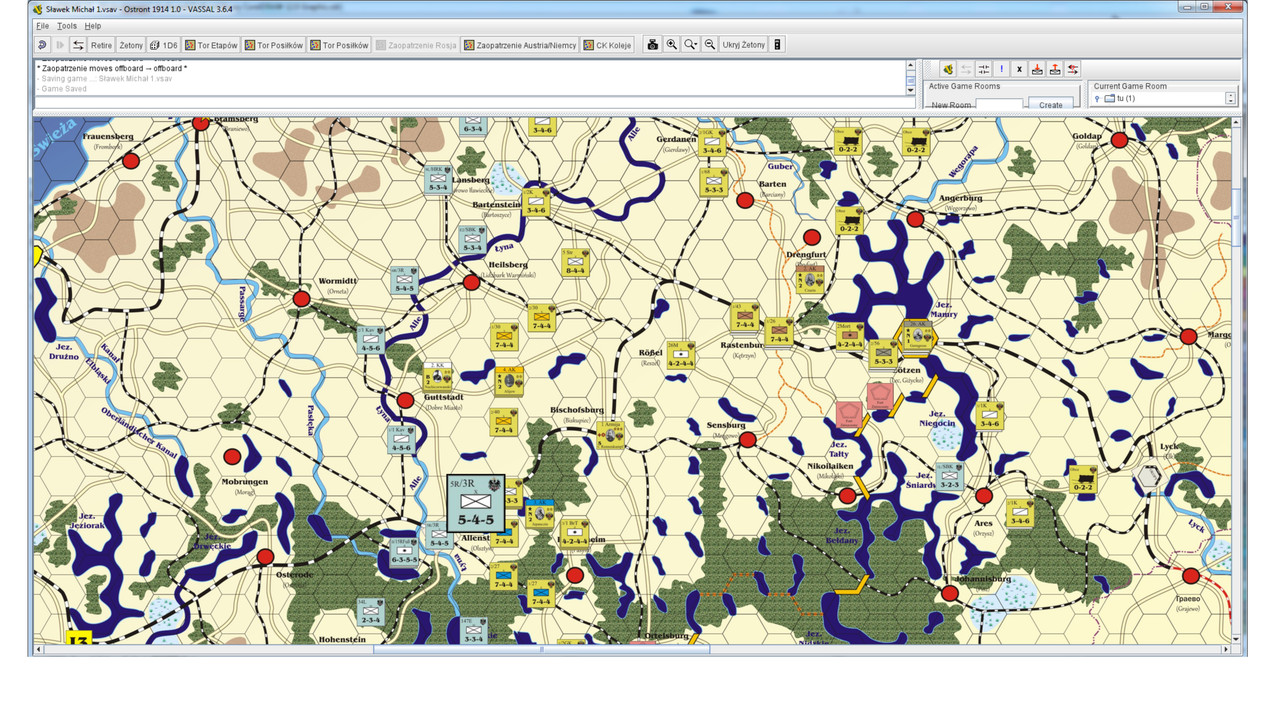The image size is (1280, 718).
Task: Click the New Room name field
Action: (999, 104)
